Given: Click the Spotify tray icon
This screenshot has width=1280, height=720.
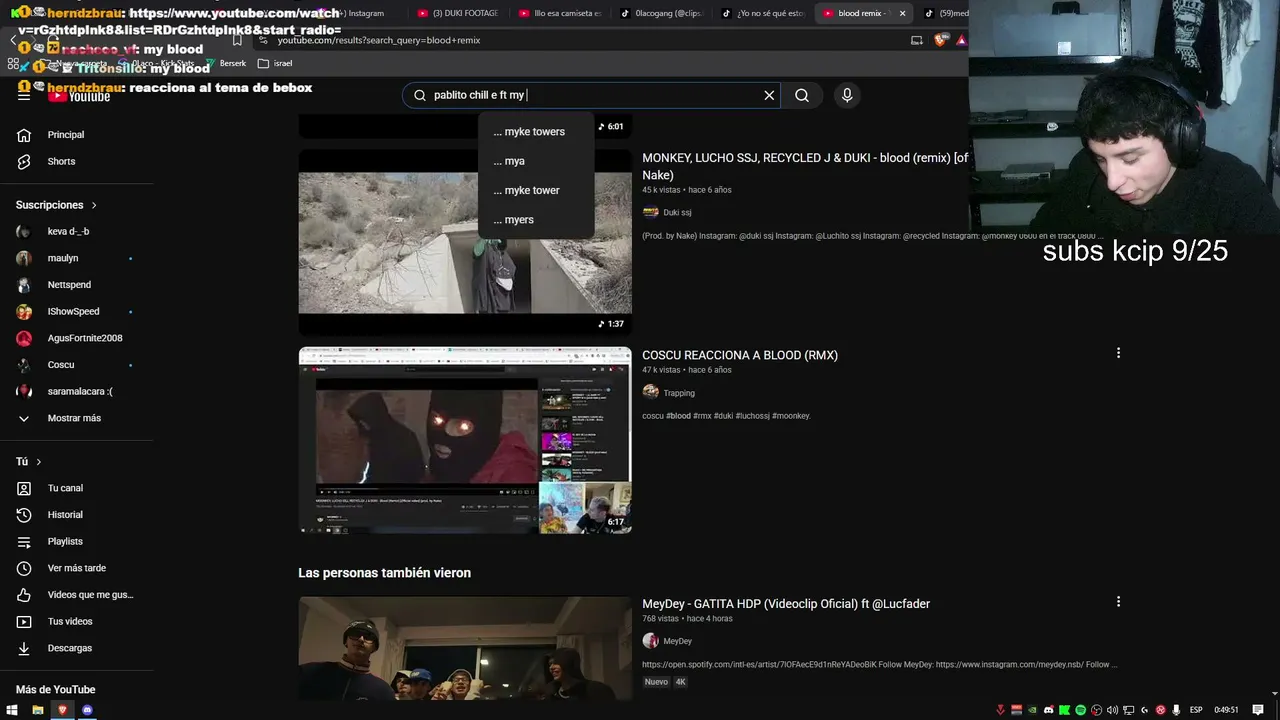Looking at the screenshot, I should [1081, 710].
